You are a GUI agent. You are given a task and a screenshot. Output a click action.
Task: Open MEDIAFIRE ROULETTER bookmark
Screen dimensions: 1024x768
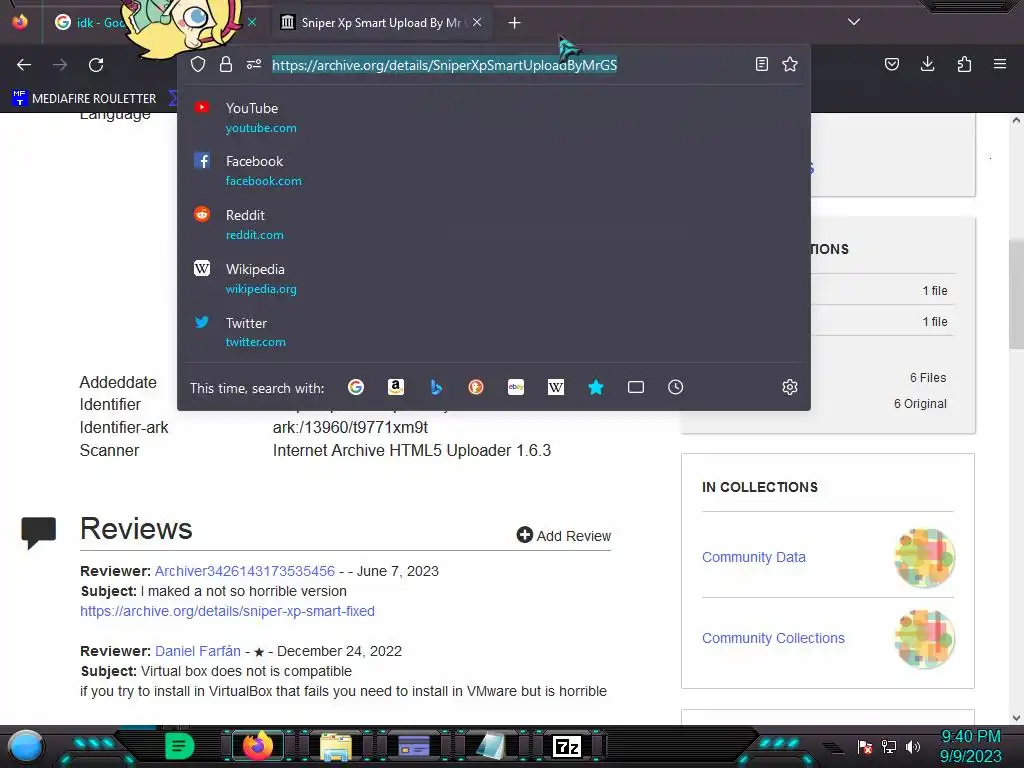(x=85, y=99)
